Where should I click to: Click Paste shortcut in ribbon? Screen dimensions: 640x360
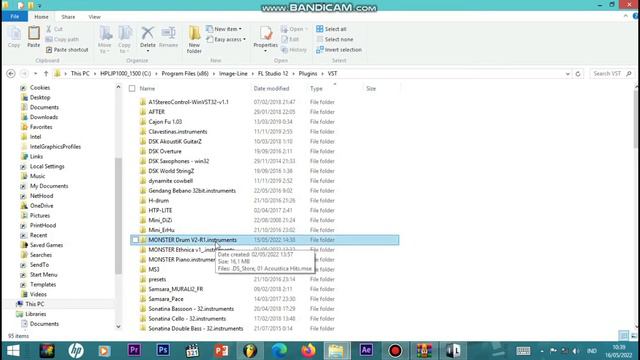(67, 49)
